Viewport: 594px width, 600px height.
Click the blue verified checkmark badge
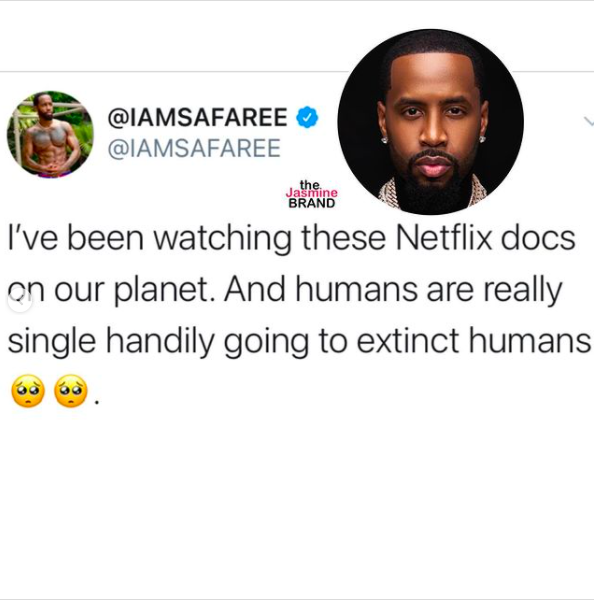(307, 117)
